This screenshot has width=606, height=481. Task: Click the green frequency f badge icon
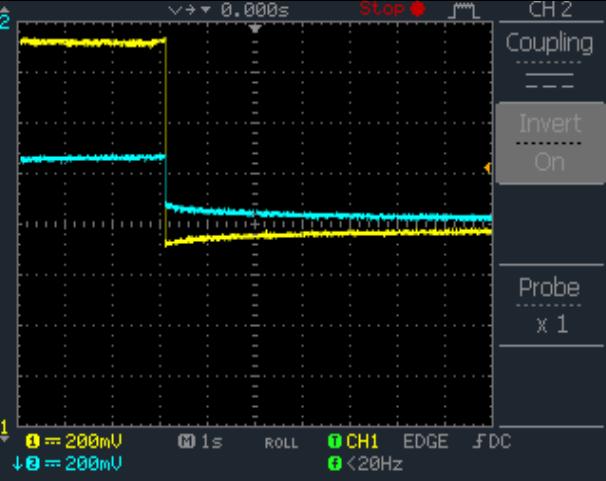coord(335,463)
